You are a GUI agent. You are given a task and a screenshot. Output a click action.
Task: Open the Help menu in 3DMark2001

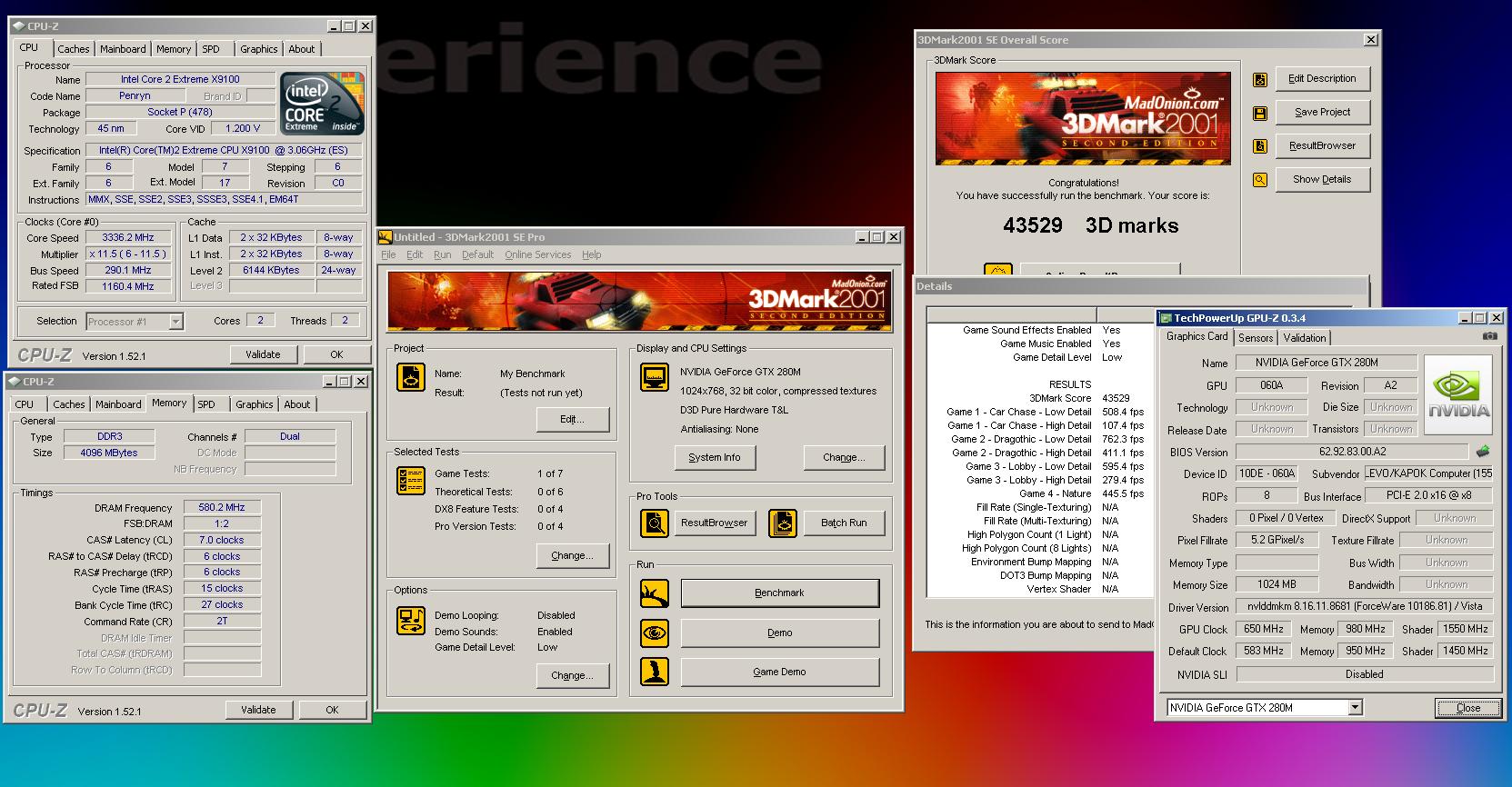click(592, 254)
